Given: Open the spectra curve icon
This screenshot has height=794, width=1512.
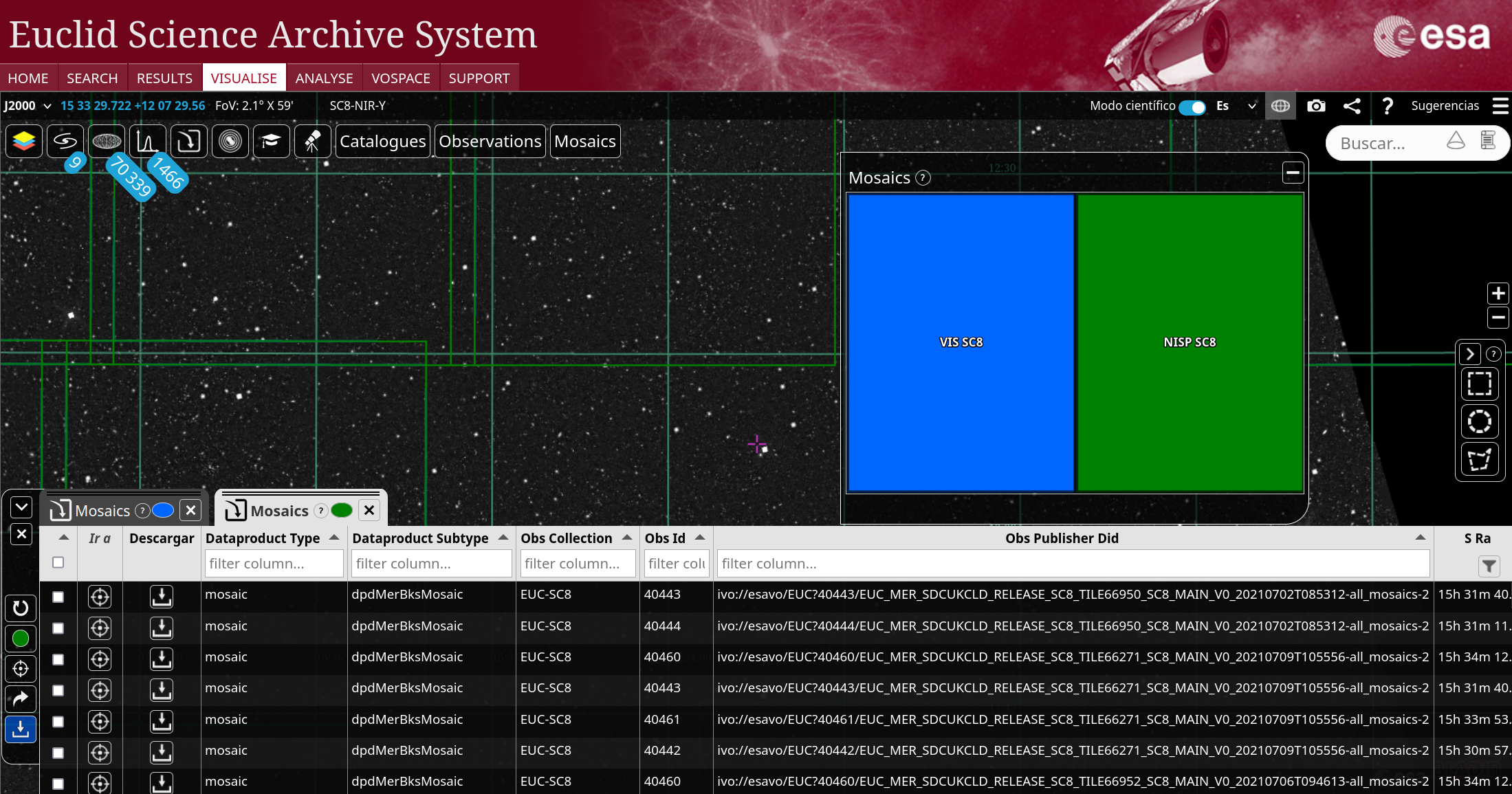Looking at the screenshot, I should [x=148, y=142].
